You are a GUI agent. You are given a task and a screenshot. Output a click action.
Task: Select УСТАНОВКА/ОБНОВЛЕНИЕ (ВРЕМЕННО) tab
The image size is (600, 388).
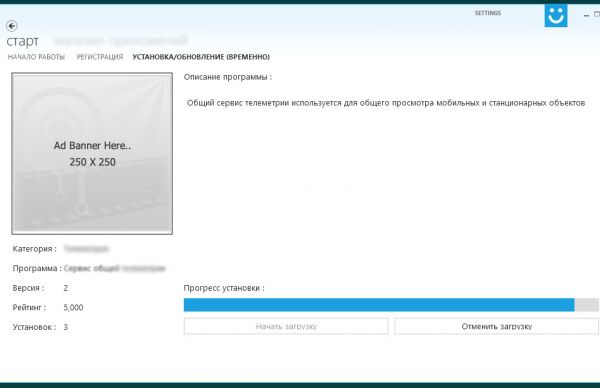coord(201,57)
